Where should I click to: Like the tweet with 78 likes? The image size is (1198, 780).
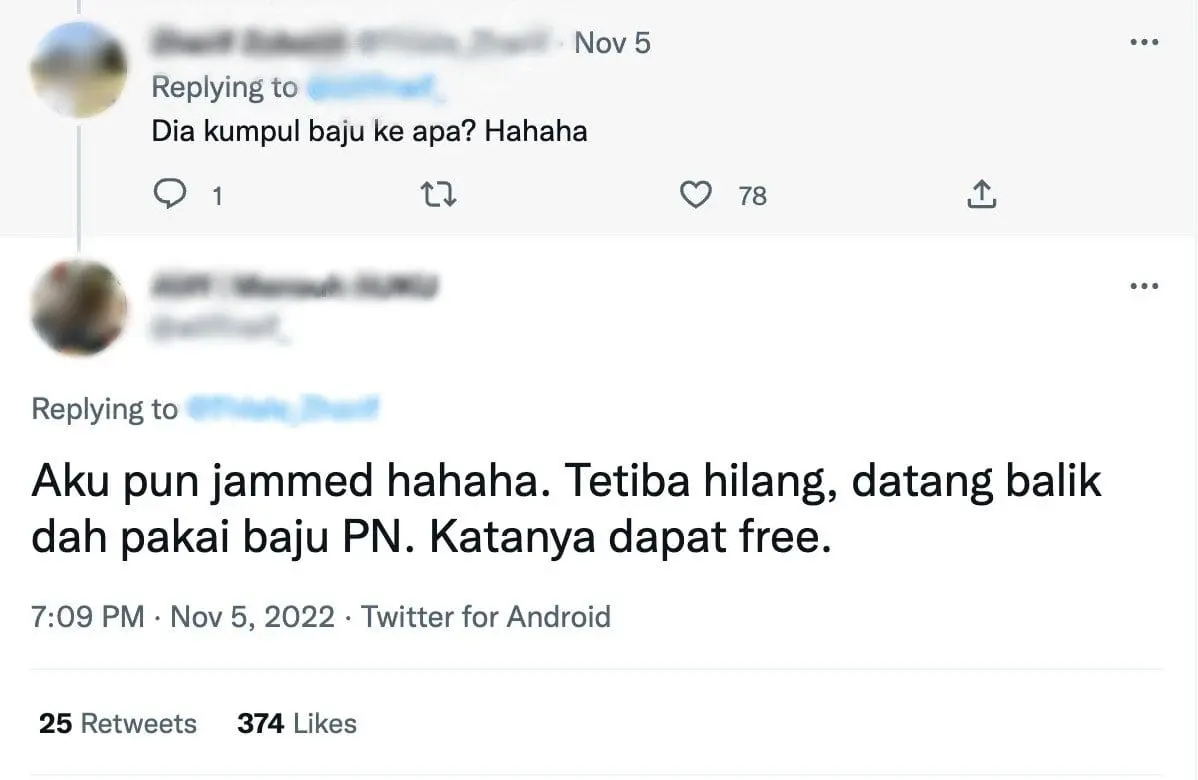[695, 196]
